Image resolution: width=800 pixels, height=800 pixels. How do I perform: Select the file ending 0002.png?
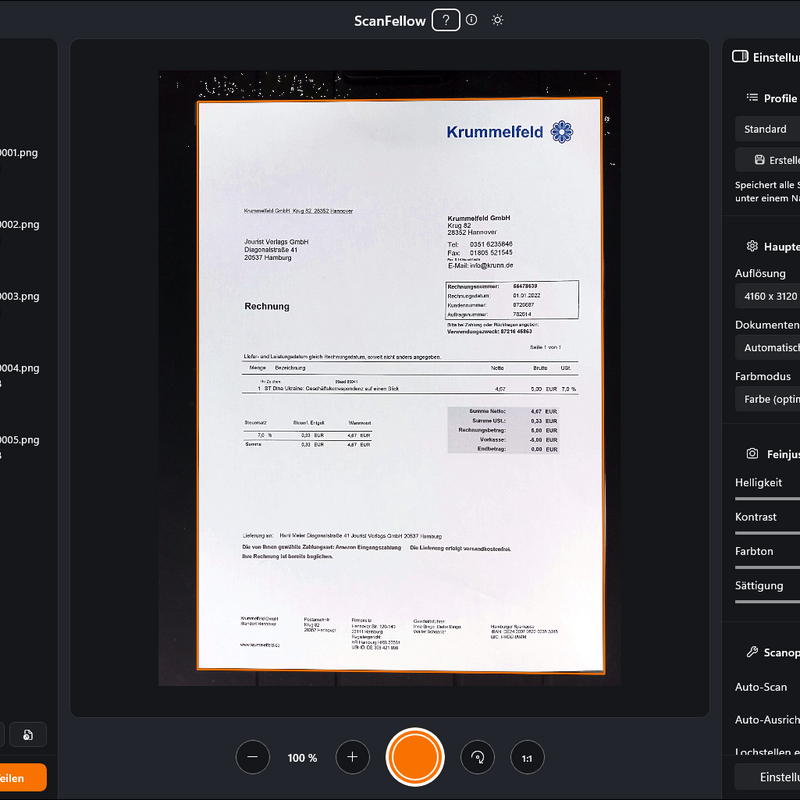tap(19, 224)
